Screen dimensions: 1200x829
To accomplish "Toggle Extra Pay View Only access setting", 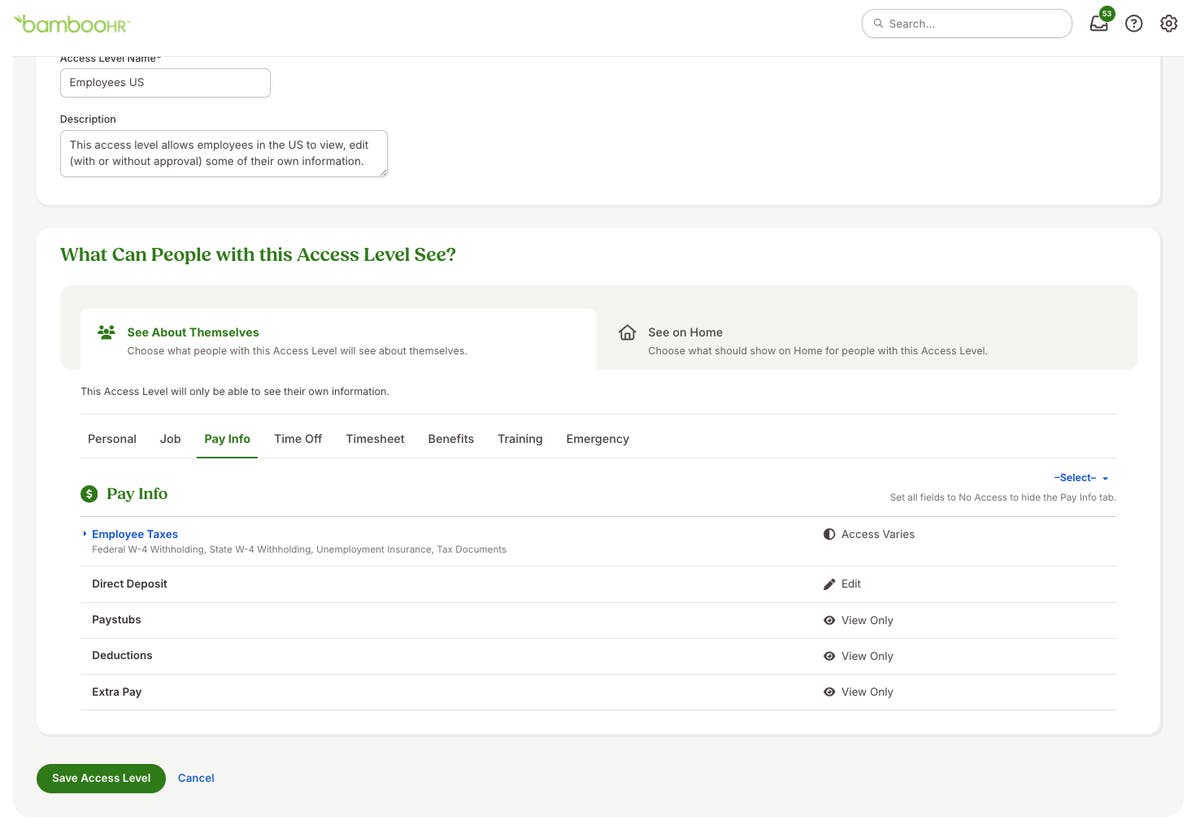I will coord(858,692).
